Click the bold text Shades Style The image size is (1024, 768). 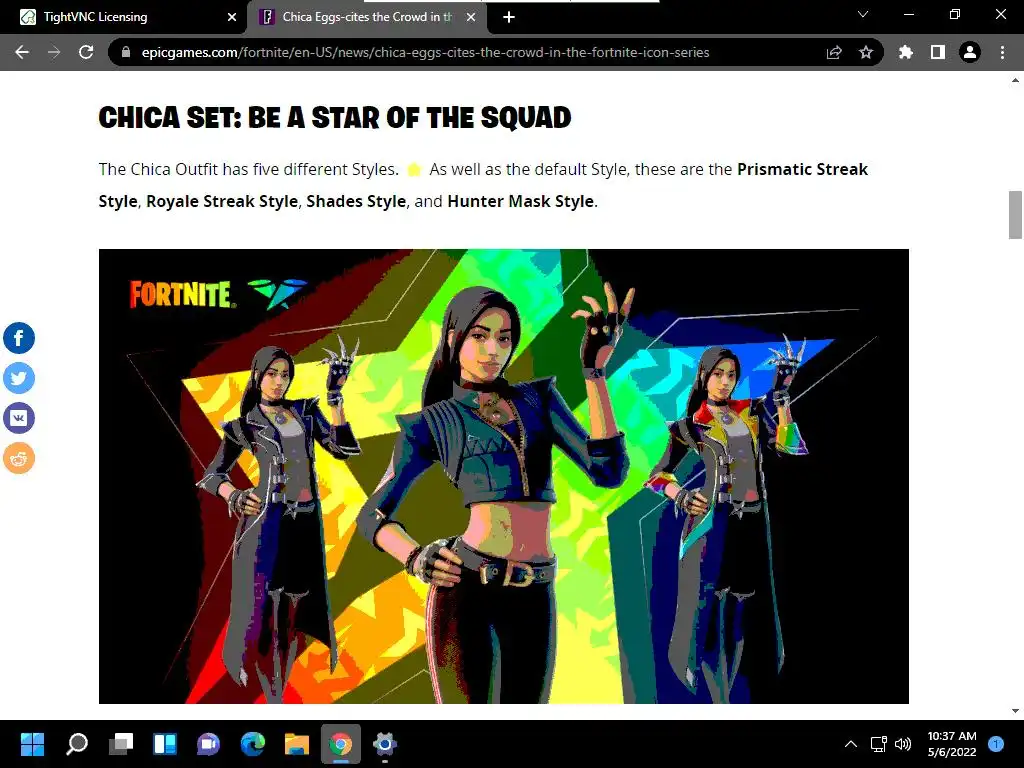pyautogui.click(x=356, y=201)
